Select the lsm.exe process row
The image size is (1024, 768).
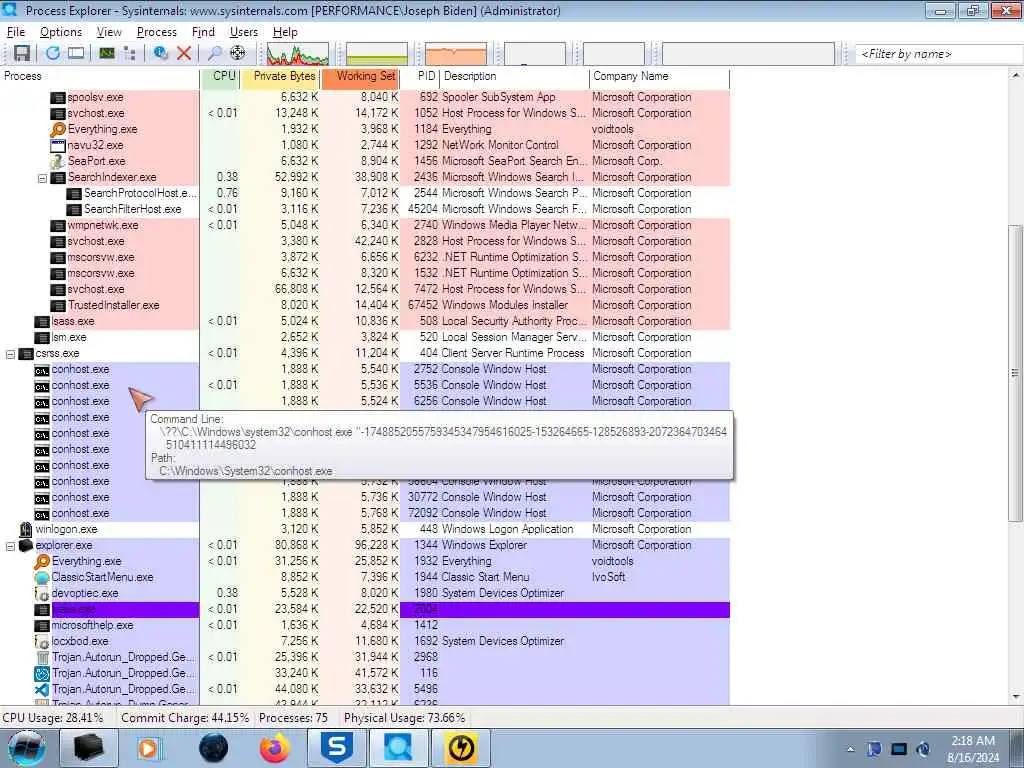point(365,337)
